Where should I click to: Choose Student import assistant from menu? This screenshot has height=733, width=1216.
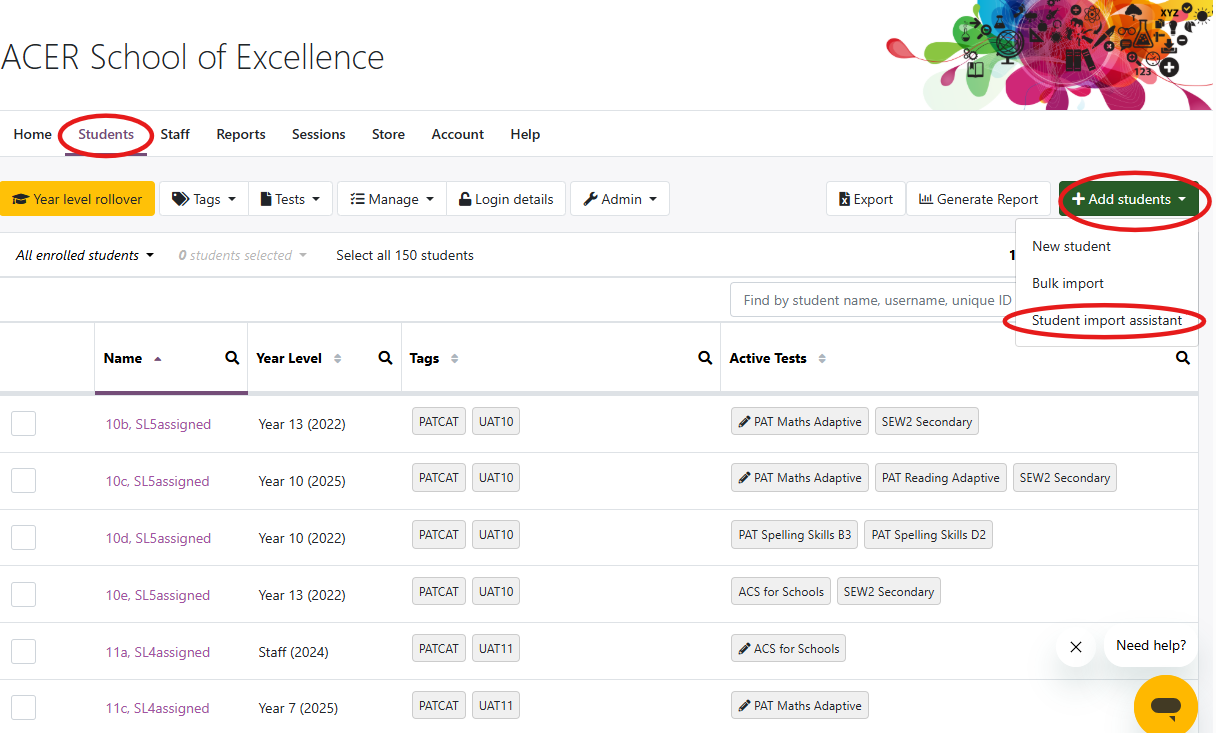tap(1106, 321)
